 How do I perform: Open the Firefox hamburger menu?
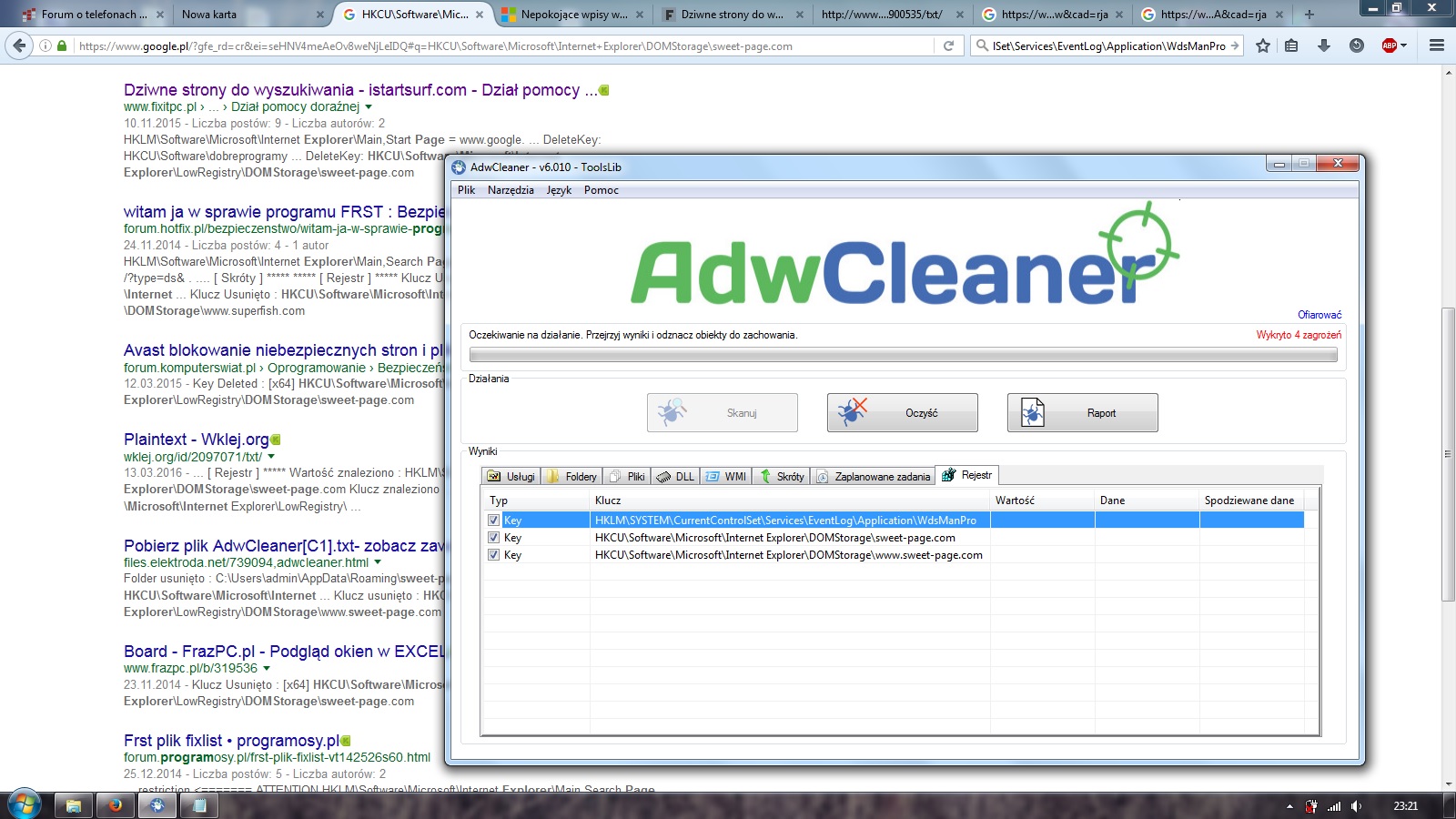point(1437,45)
